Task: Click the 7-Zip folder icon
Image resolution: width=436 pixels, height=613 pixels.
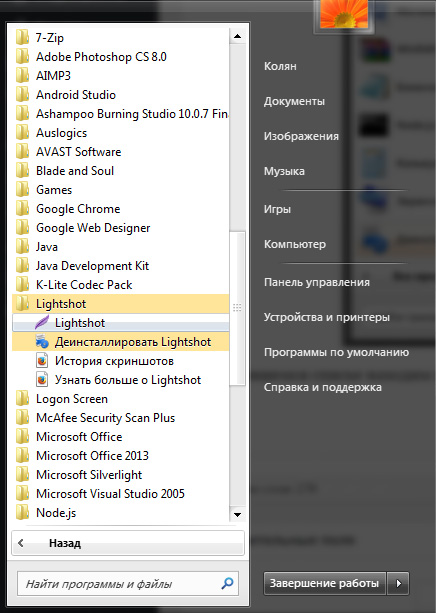Action: pos(22,38)
